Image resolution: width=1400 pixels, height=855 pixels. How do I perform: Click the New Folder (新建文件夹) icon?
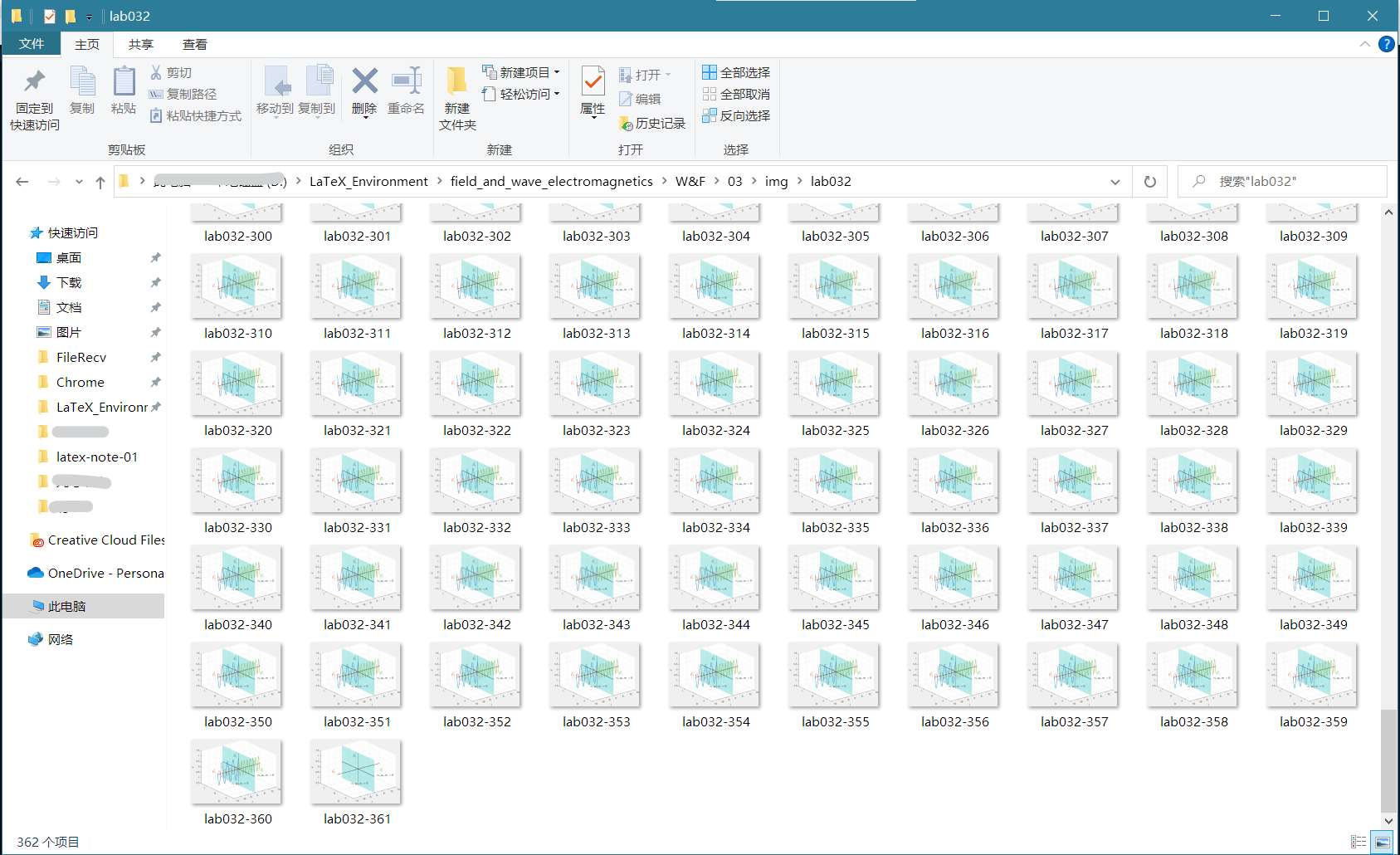[456, 82]
